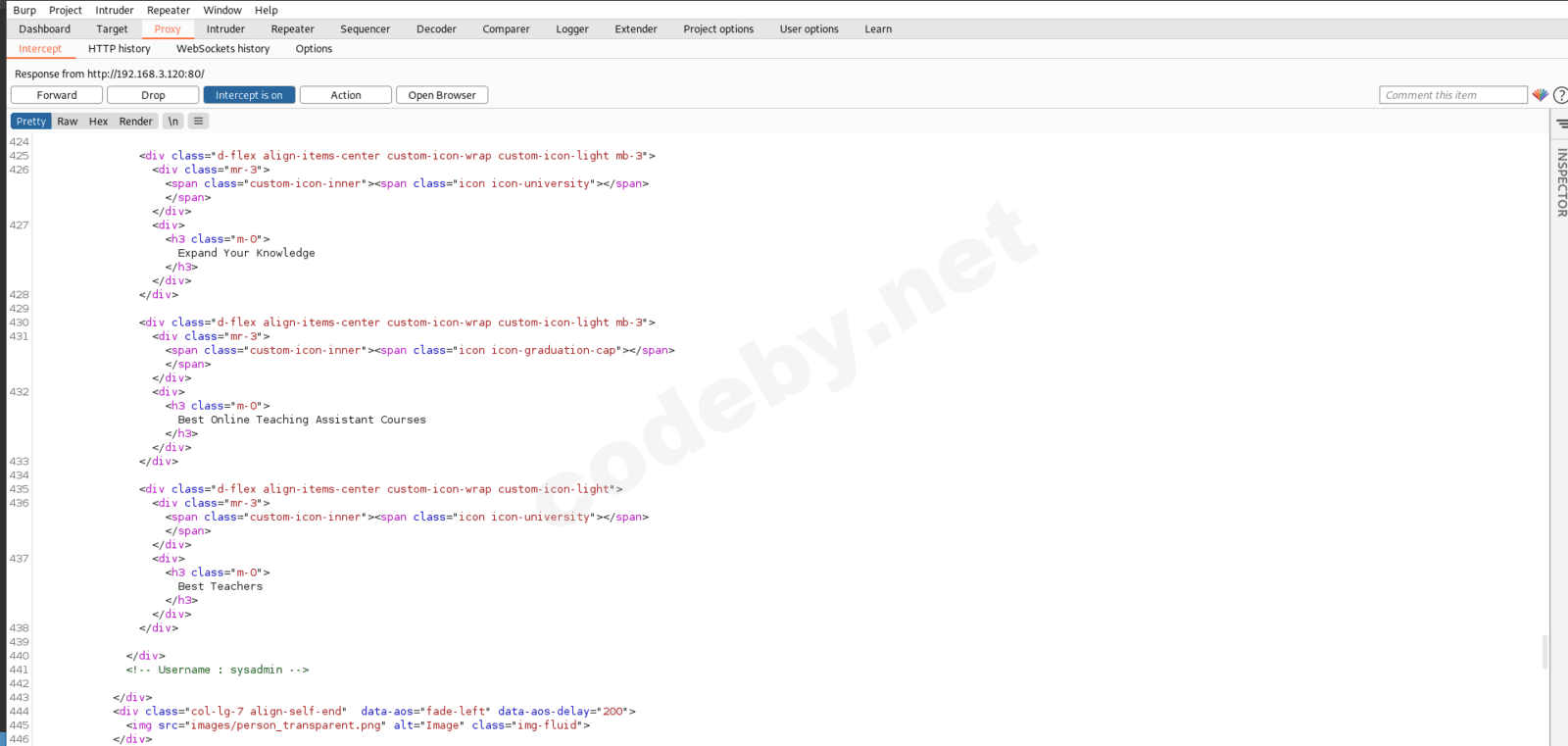Open the Burp menu
The width and height of the screenshot is (1568, 746).
[24, 10]
